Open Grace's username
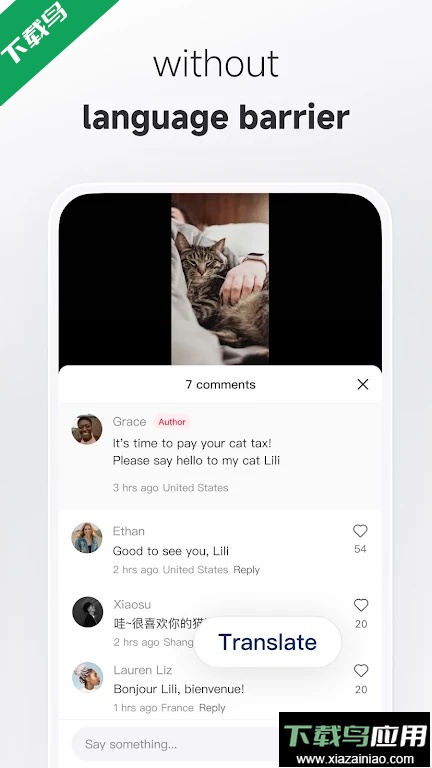Viewport: 432px width, 768px height. pos(129,422)
